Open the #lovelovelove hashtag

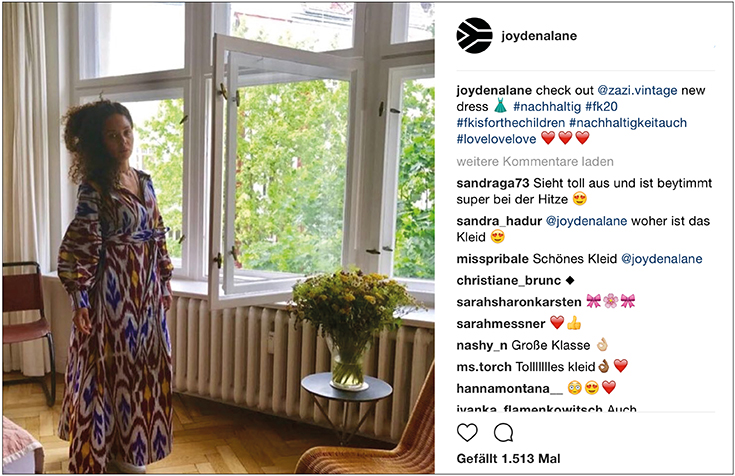(x=496, y=139)
